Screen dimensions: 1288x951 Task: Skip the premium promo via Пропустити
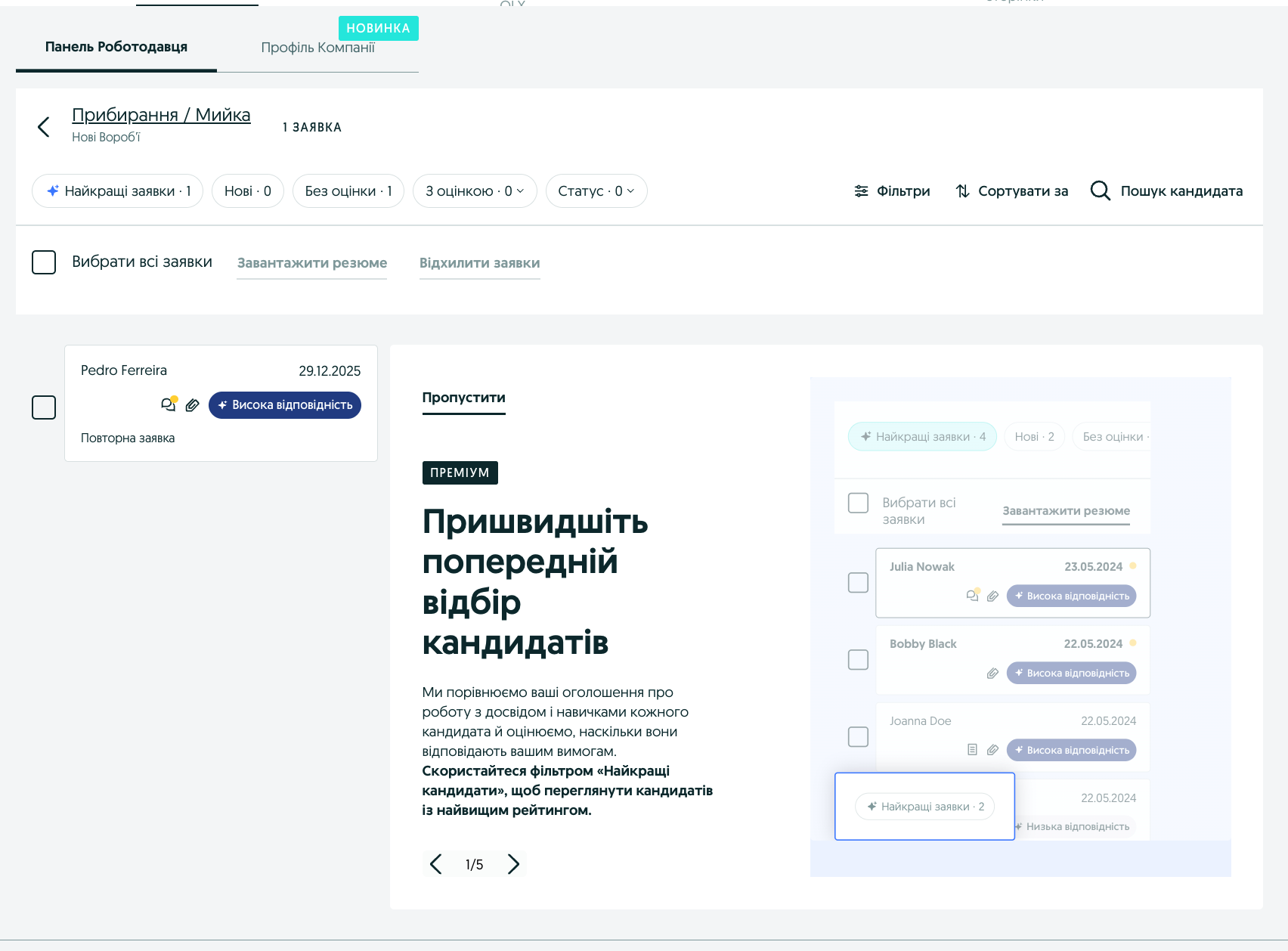coord(463,397)
